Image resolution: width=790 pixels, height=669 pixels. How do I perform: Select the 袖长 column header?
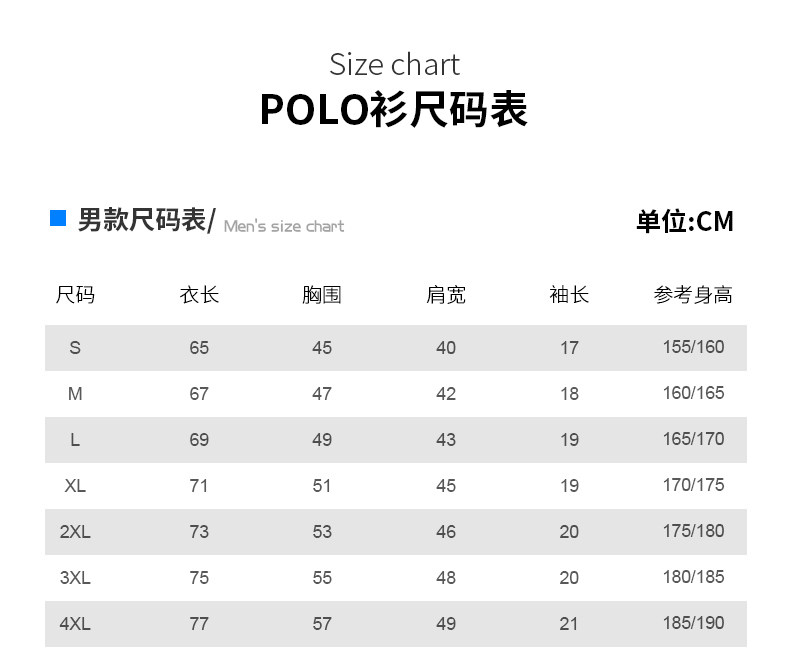569,295
